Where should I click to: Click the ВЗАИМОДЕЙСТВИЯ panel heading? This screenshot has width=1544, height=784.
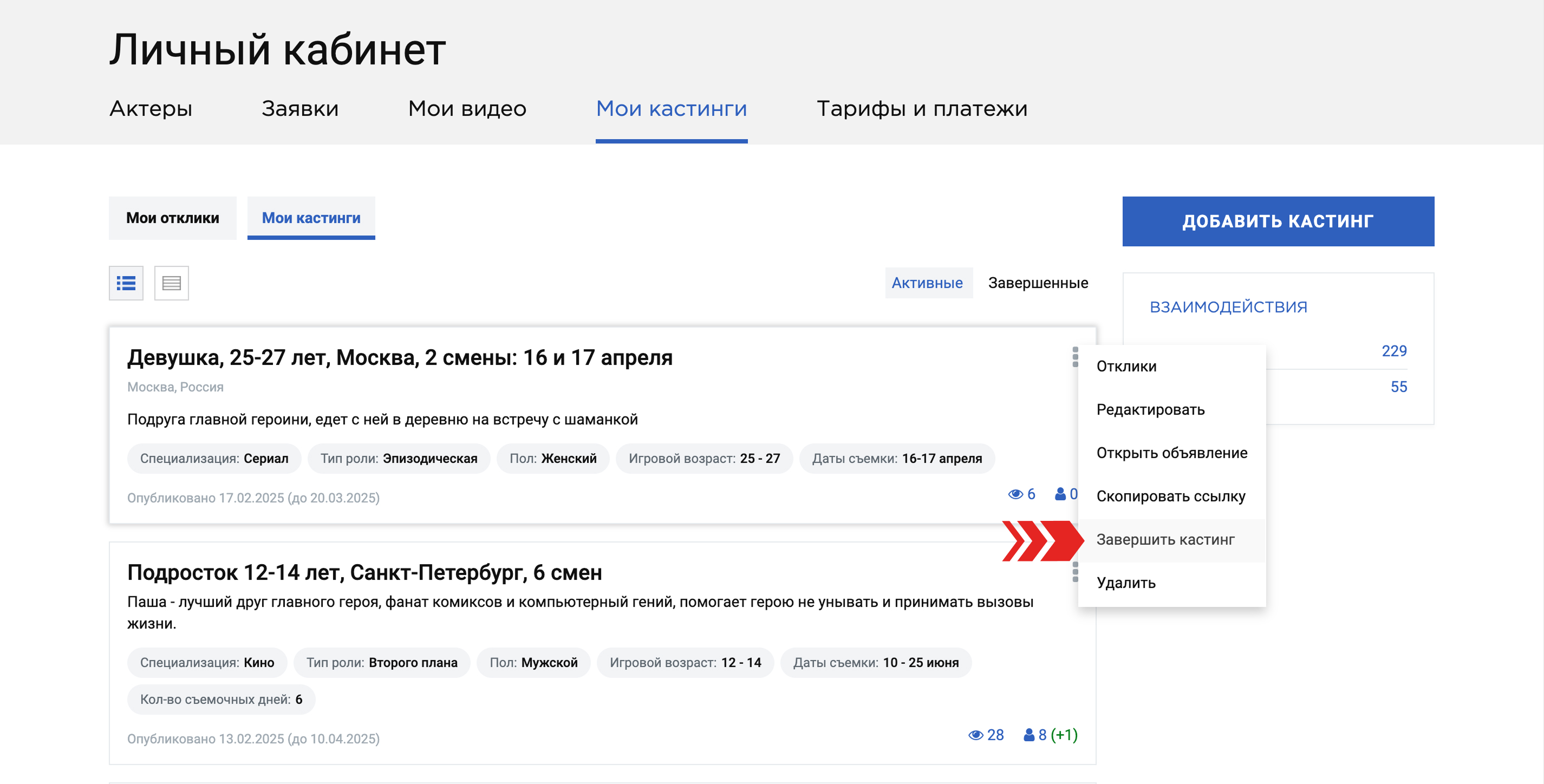tap(1228, 307)
